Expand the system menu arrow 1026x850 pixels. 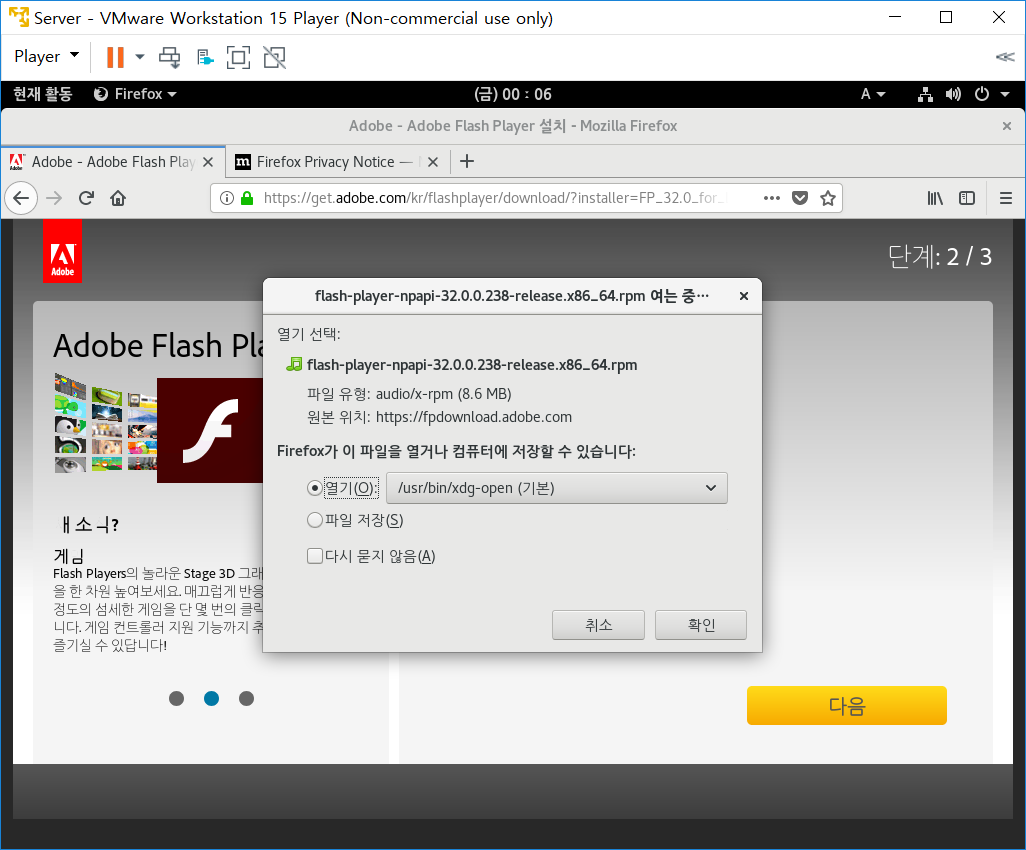(1005, 94)
